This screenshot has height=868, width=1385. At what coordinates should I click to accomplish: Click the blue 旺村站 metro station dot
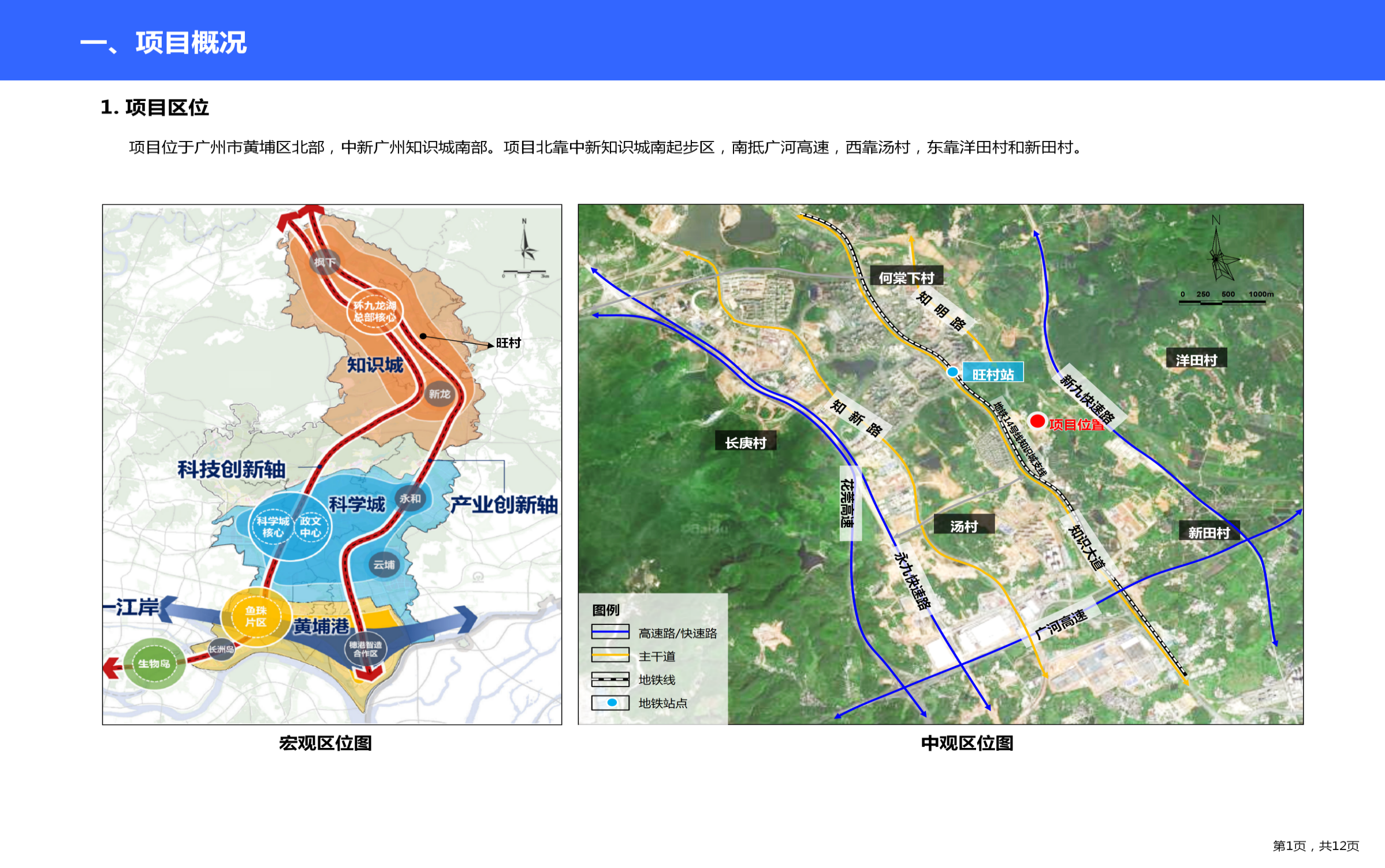[x=953, y=372]
